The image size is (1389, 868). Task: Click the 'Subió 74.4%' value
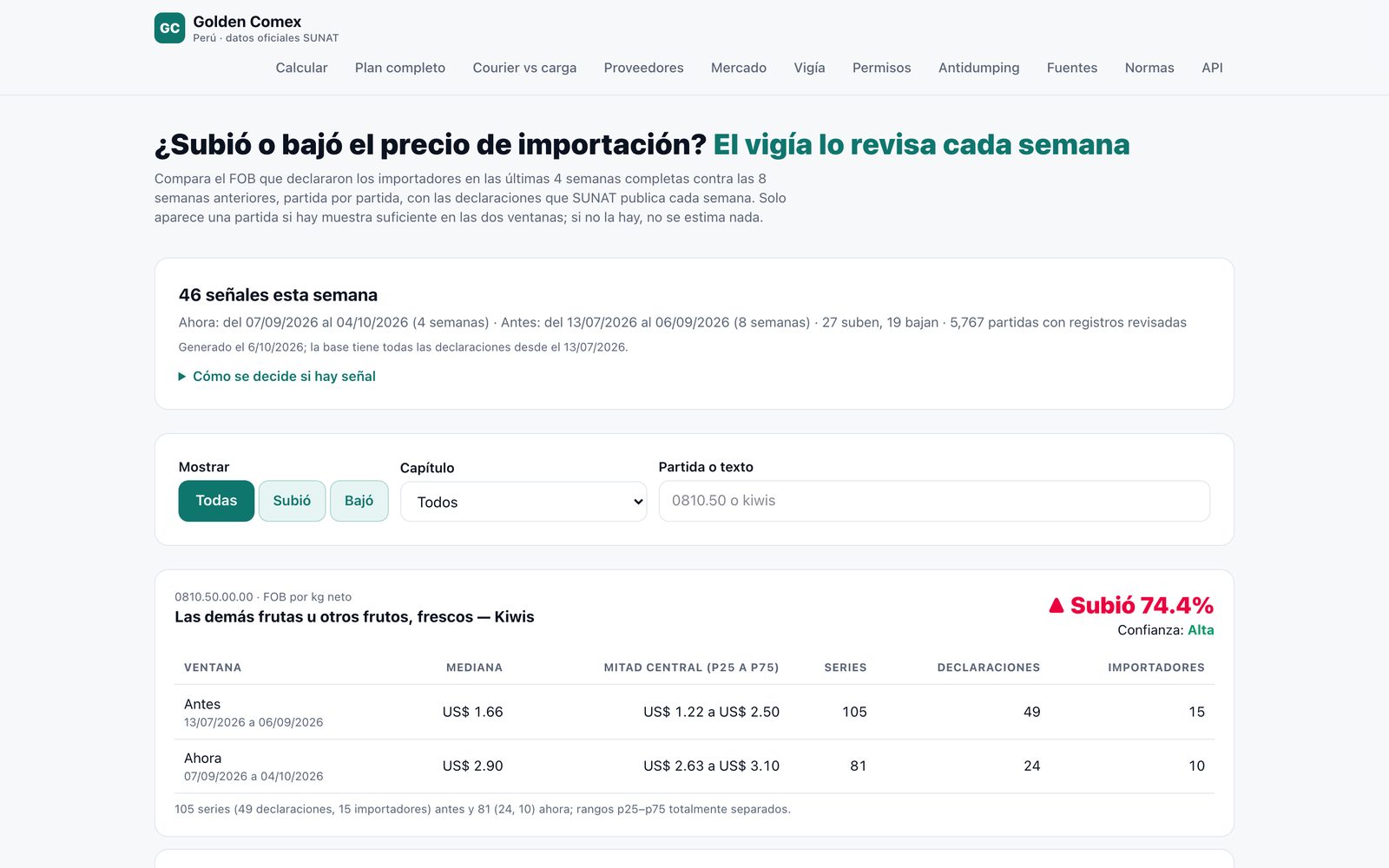tap(1131, 605)
